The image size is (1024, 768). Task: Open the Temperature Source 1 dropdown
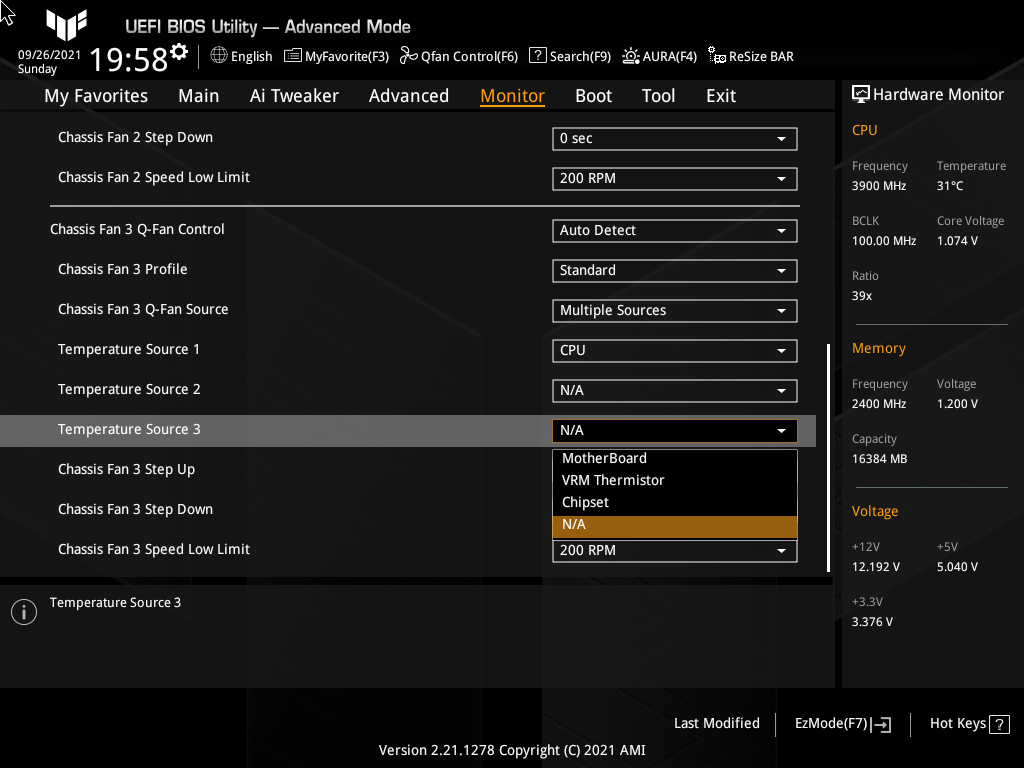(674, 350)
